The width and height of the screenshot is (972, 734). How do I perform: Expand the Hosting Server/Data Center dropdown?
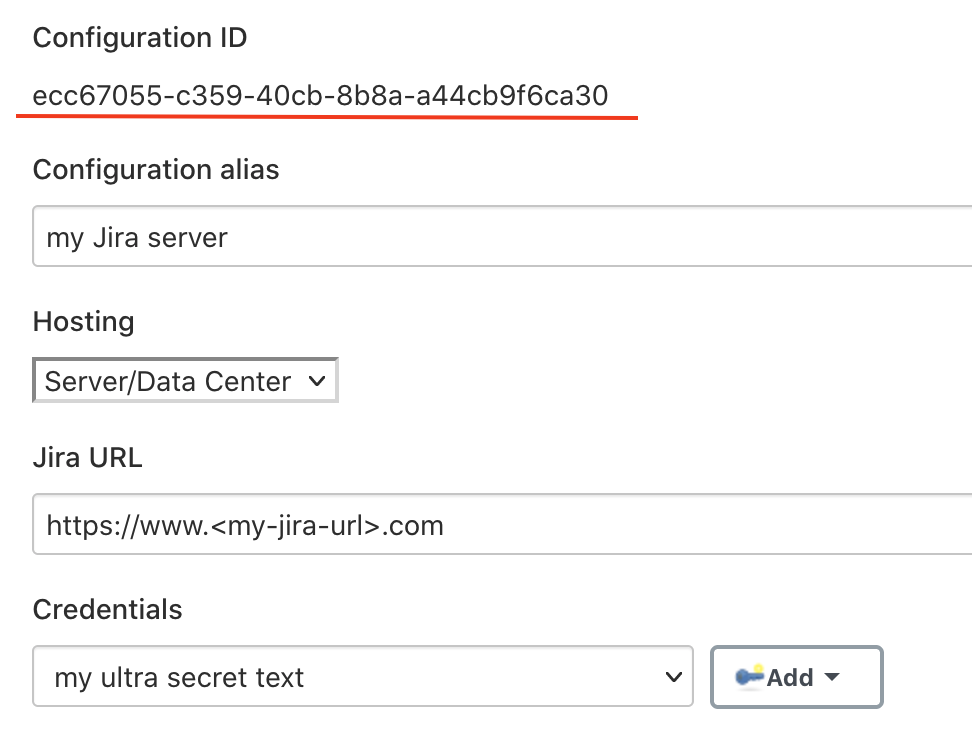(x=185, y=380)
